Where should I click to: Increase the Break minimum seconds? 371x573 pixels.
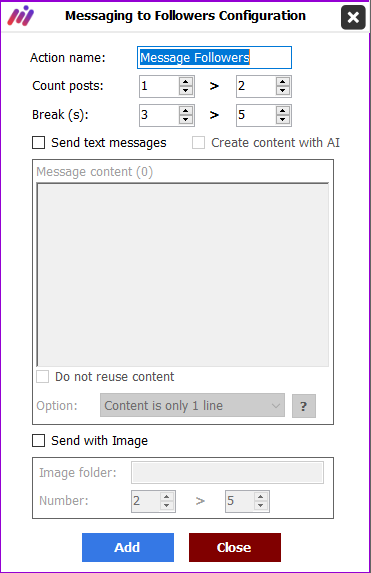186,111
